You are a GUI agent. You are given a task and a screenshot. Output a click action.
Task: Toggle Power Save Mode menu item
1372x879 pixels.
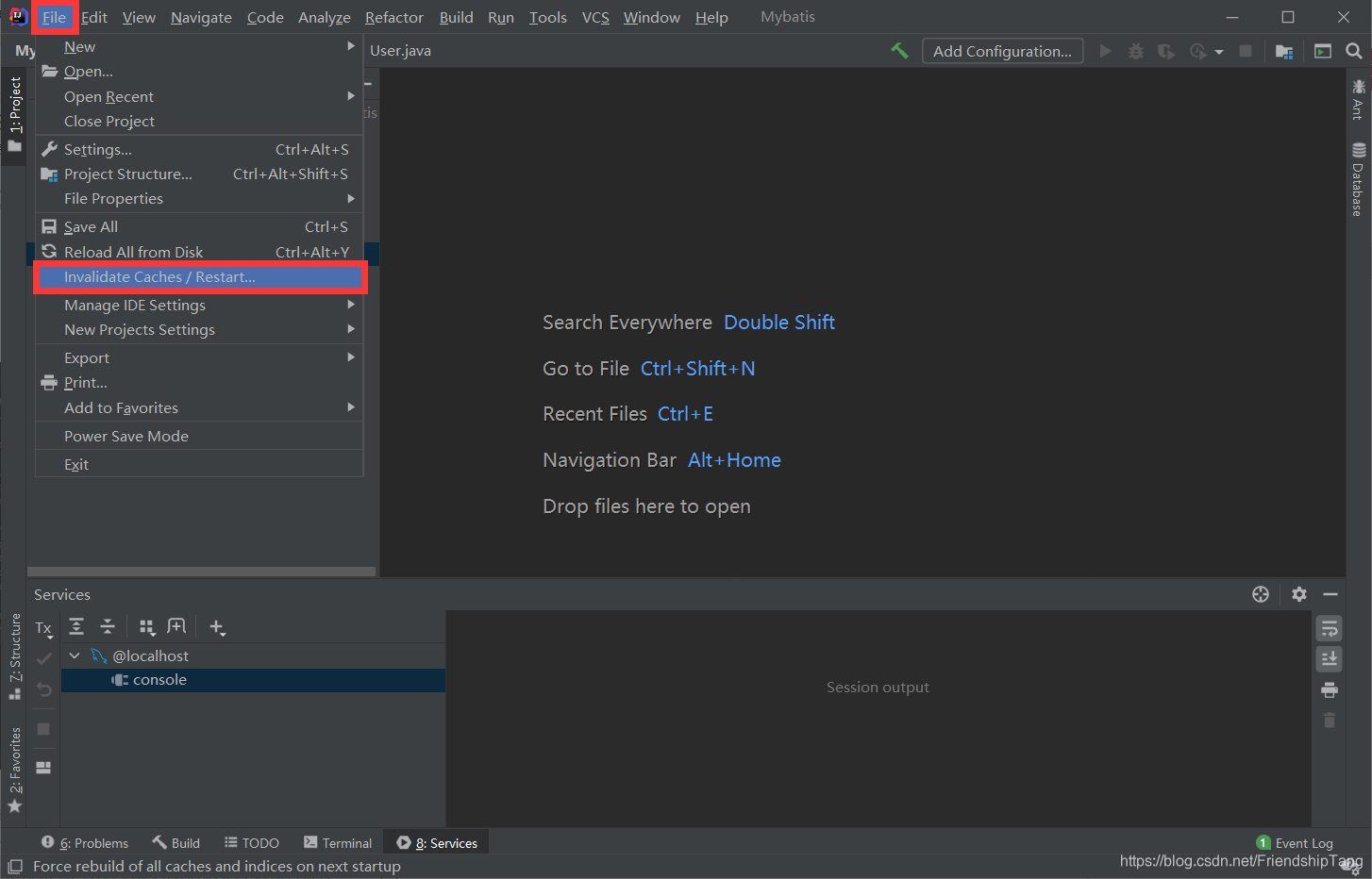click(x=199, y=436)
